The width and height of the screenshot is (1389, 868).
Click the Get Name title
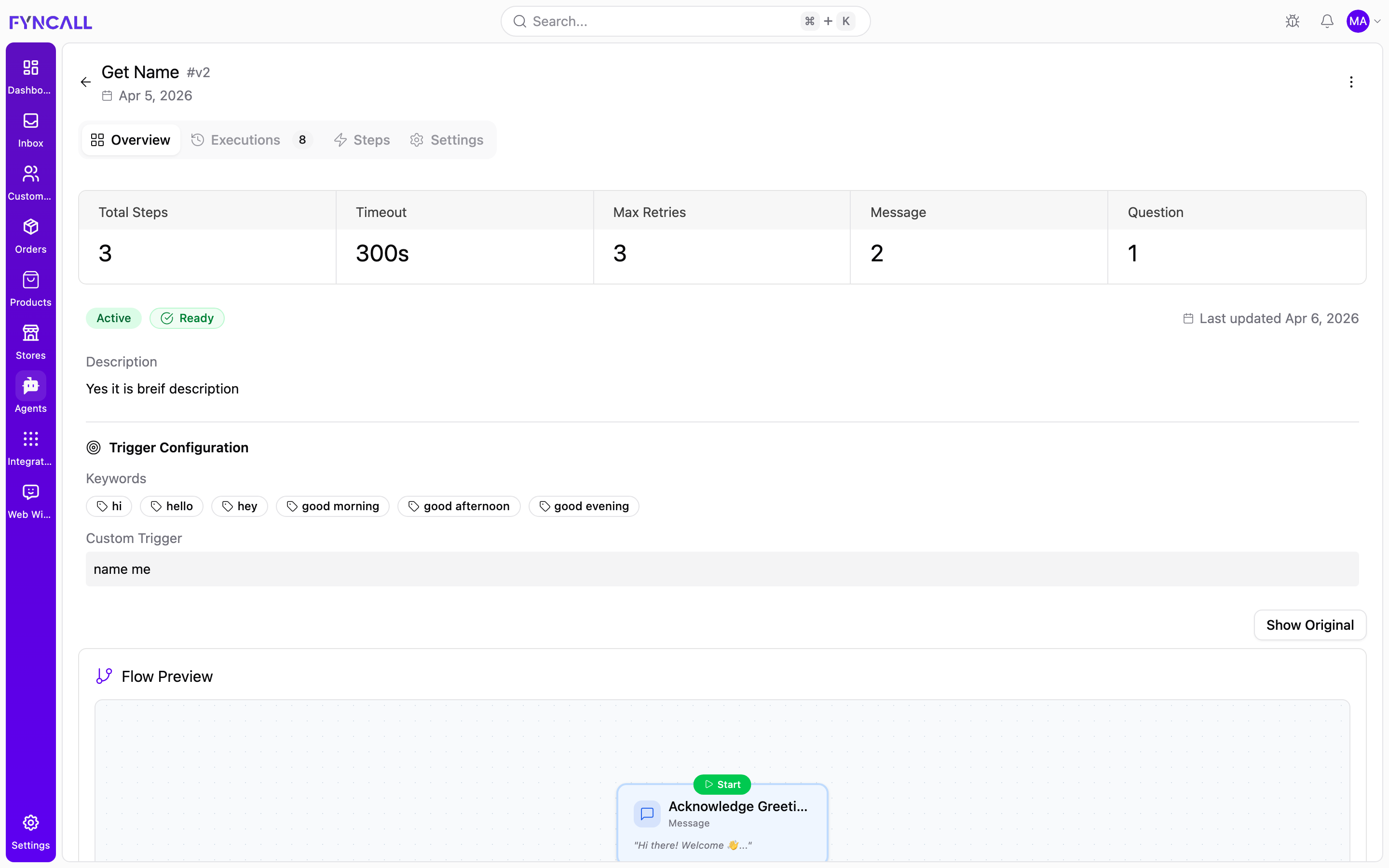click(140, 72)
